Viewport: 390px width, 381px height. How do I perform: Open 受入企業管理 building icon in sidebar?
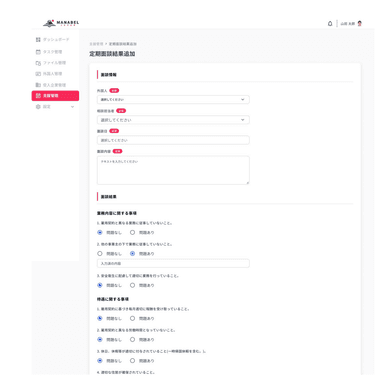[38, 85]
